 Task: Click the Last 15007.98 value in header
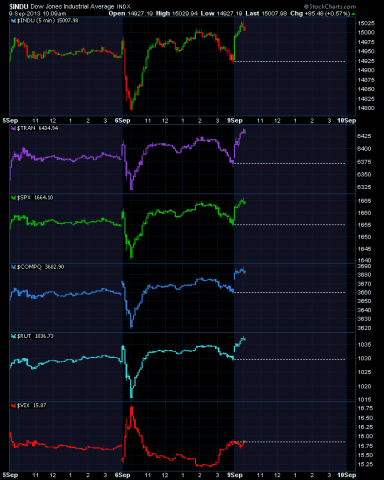pos(266,14)
